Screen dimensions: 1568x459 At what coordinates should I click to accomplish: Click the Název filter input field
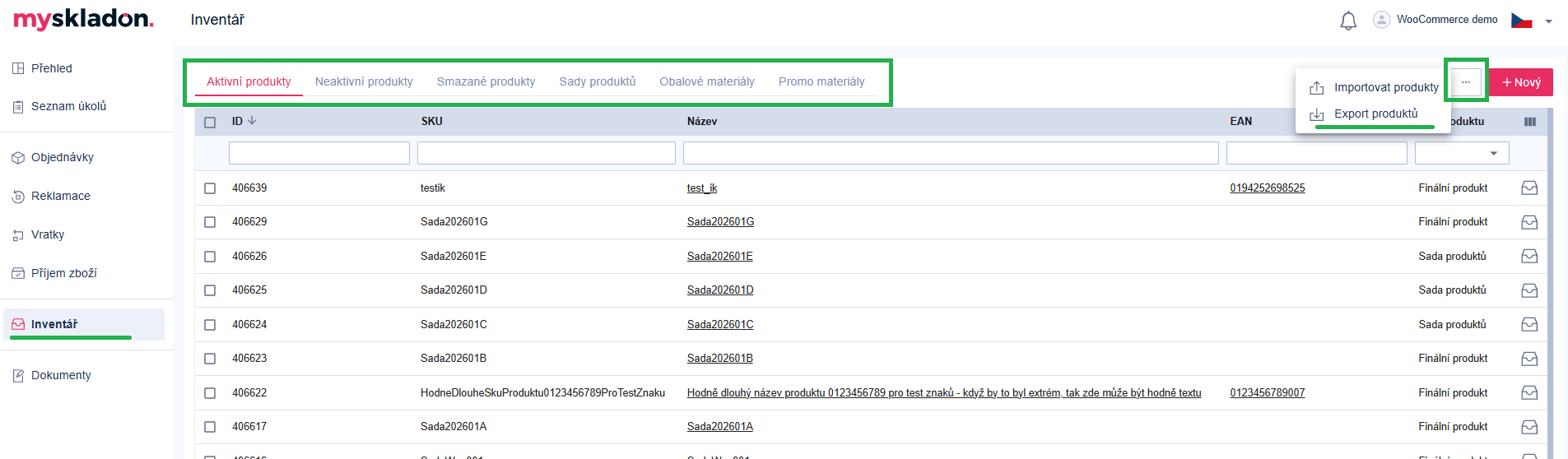click(951, 153)
